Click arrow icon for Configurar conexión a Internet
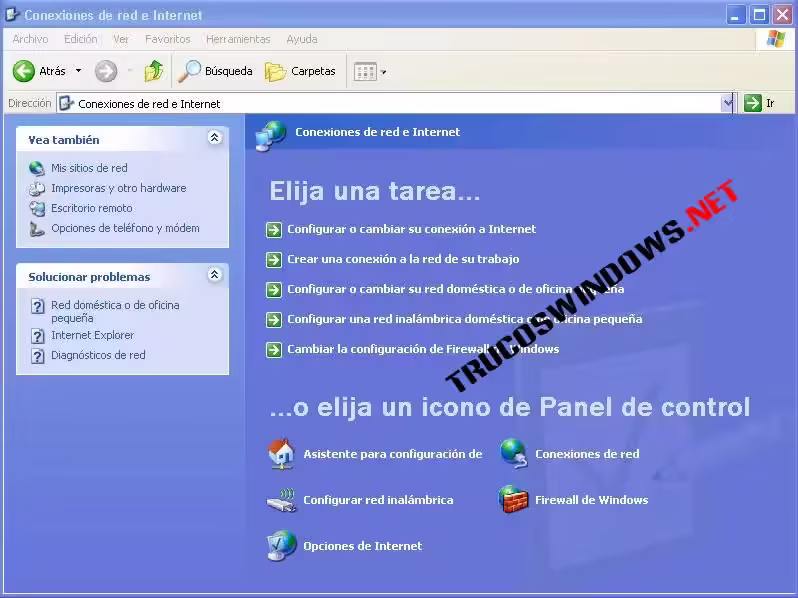 [274, 230]
